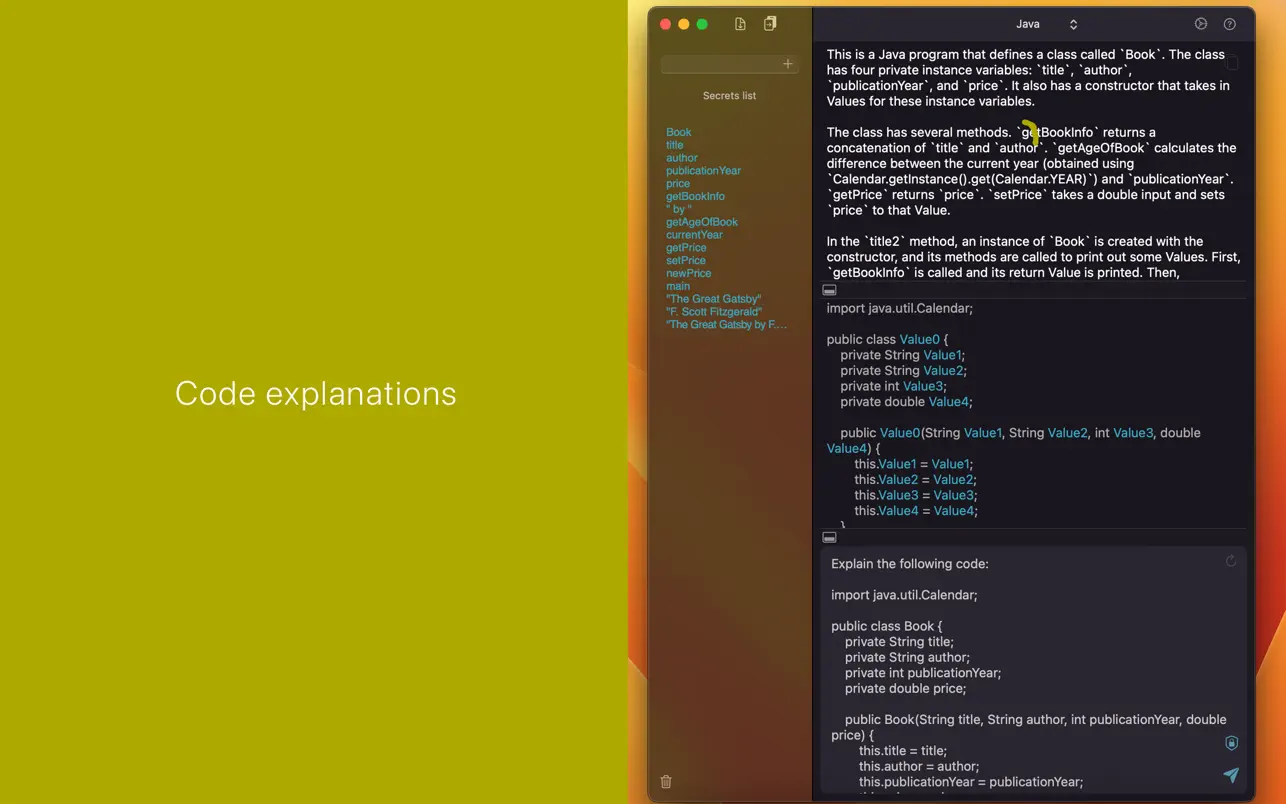1286x804 pixels.
Task: Click the search field above Secrets list
Action: [x=720, y=63]
